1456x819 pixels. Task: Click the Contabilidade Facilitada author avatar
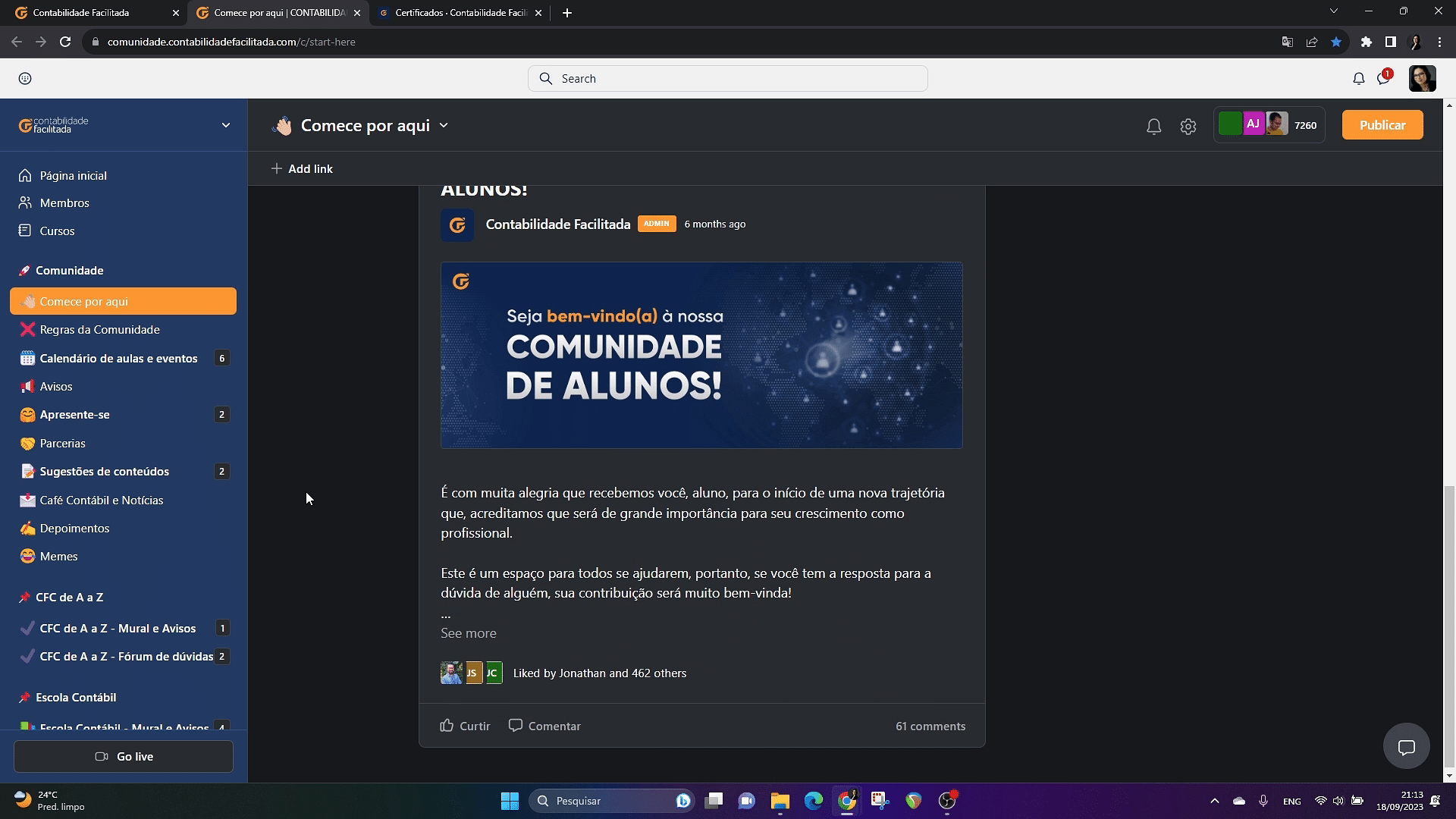(x=457, y=224)
